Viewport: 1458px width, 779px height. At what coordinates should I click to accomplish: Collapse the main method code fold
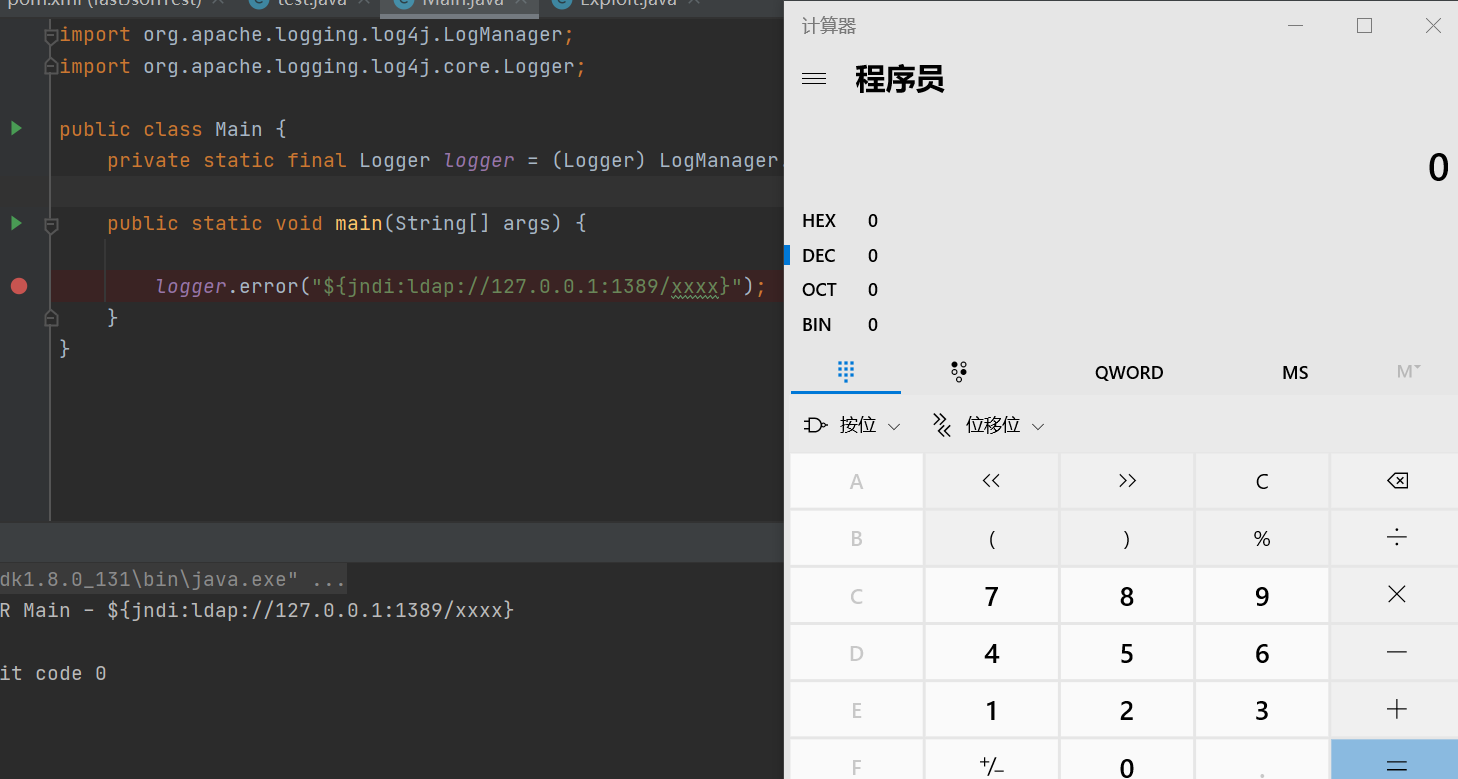pyautogui.click(x=51, y=226)
